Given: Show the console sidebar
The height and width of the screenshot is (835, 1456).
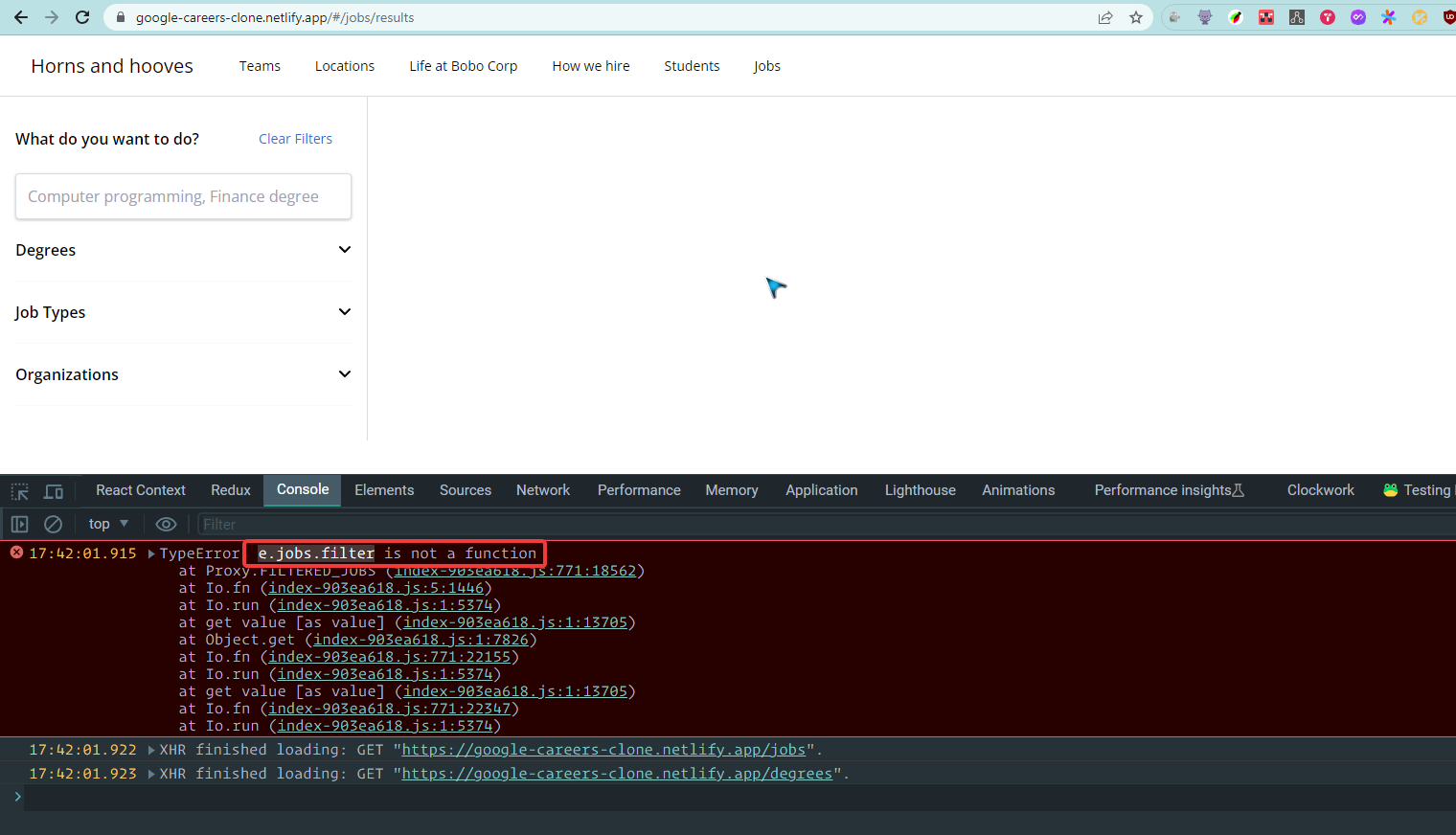Looking at the screenshot, I should [x=20, y=524].
